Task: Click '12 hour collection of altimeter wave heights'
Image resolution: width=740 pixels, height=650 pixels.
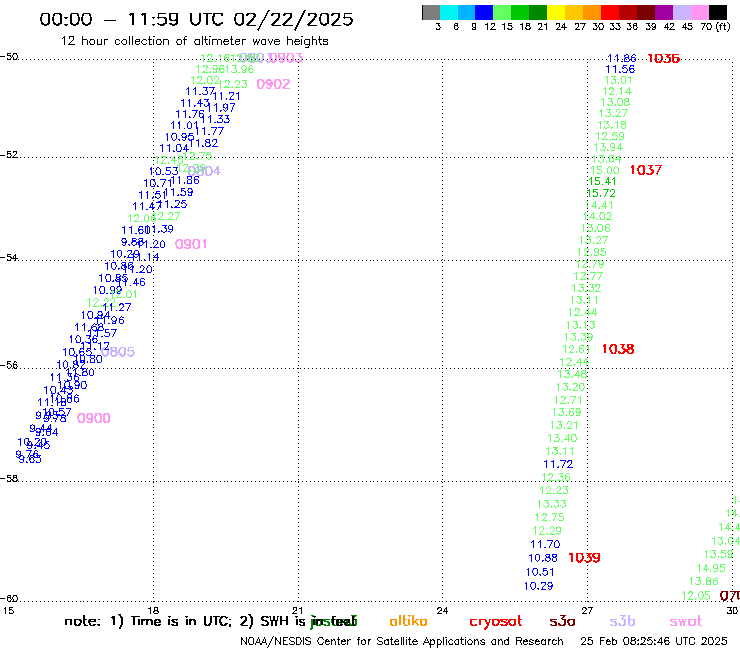Action: click(x=194, y=41)
